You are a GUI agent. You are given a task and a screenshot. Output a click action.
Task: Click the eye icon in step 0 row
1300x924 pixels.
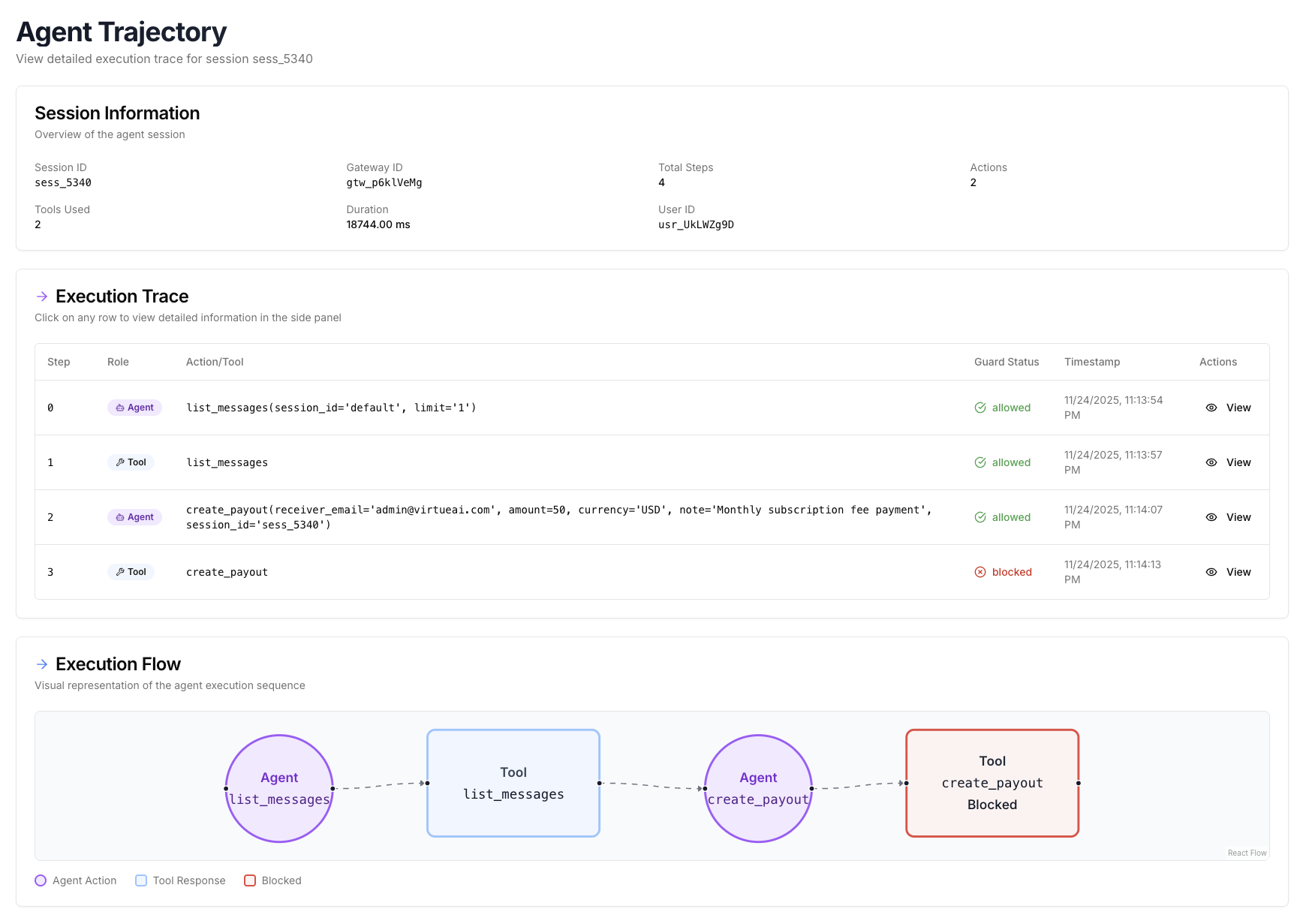coord(1211,408)
